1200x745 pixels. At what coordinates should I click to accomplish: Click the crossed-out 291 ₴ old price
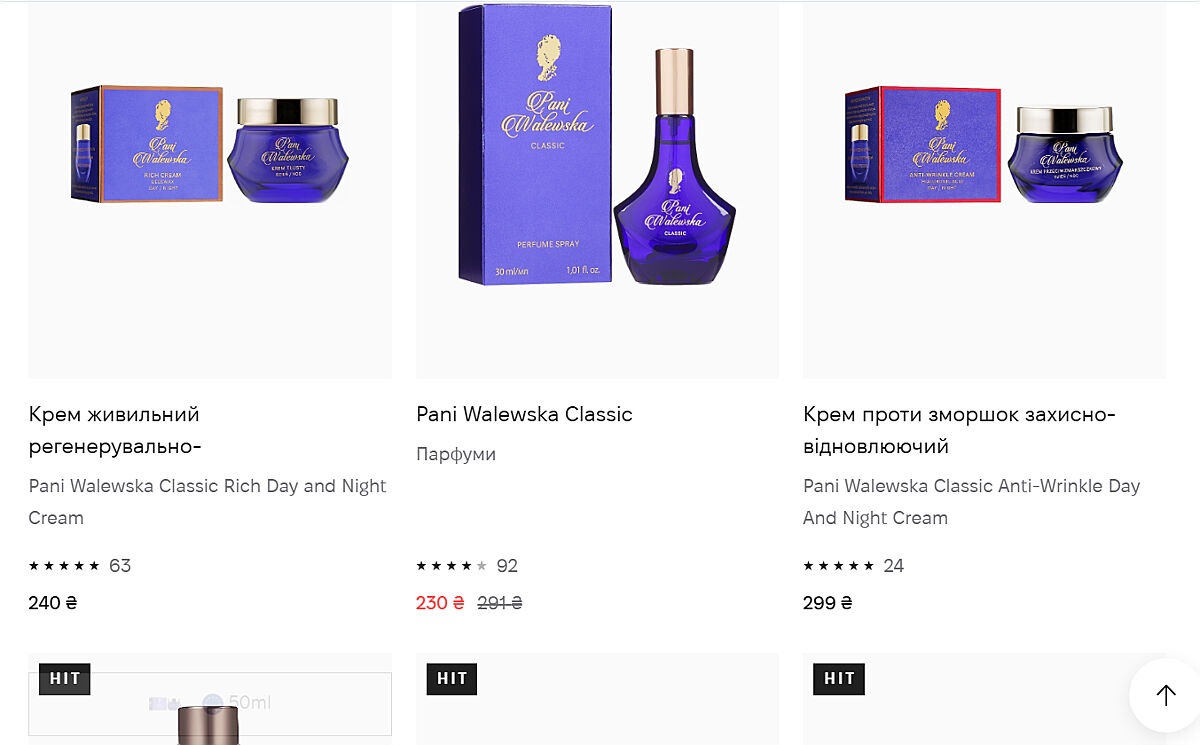pyautogui.click(x=500, y=603)
